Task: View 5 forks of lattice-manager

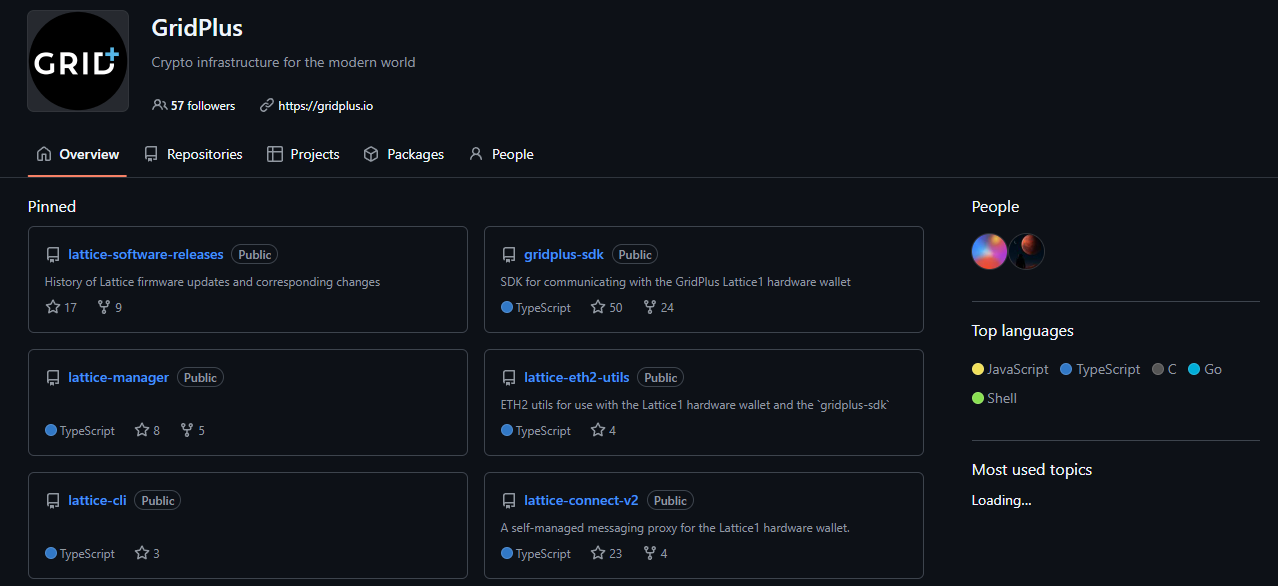Action: pos(192,430)
